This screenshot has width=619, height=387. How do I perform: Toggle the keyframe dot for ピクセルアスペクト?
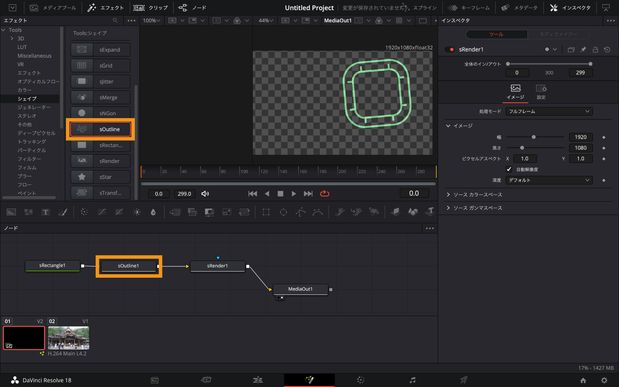pos(604,158)
